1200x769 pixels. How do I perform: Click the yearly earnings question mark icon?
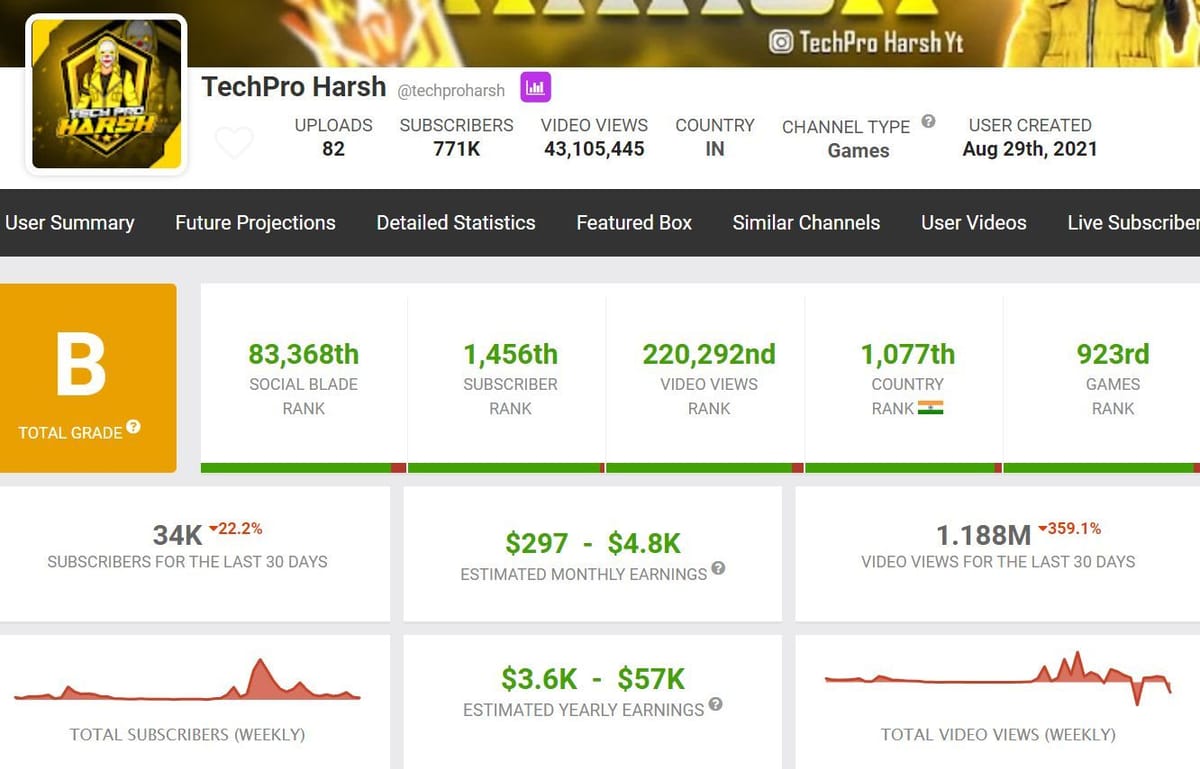(x=716, y=707)
